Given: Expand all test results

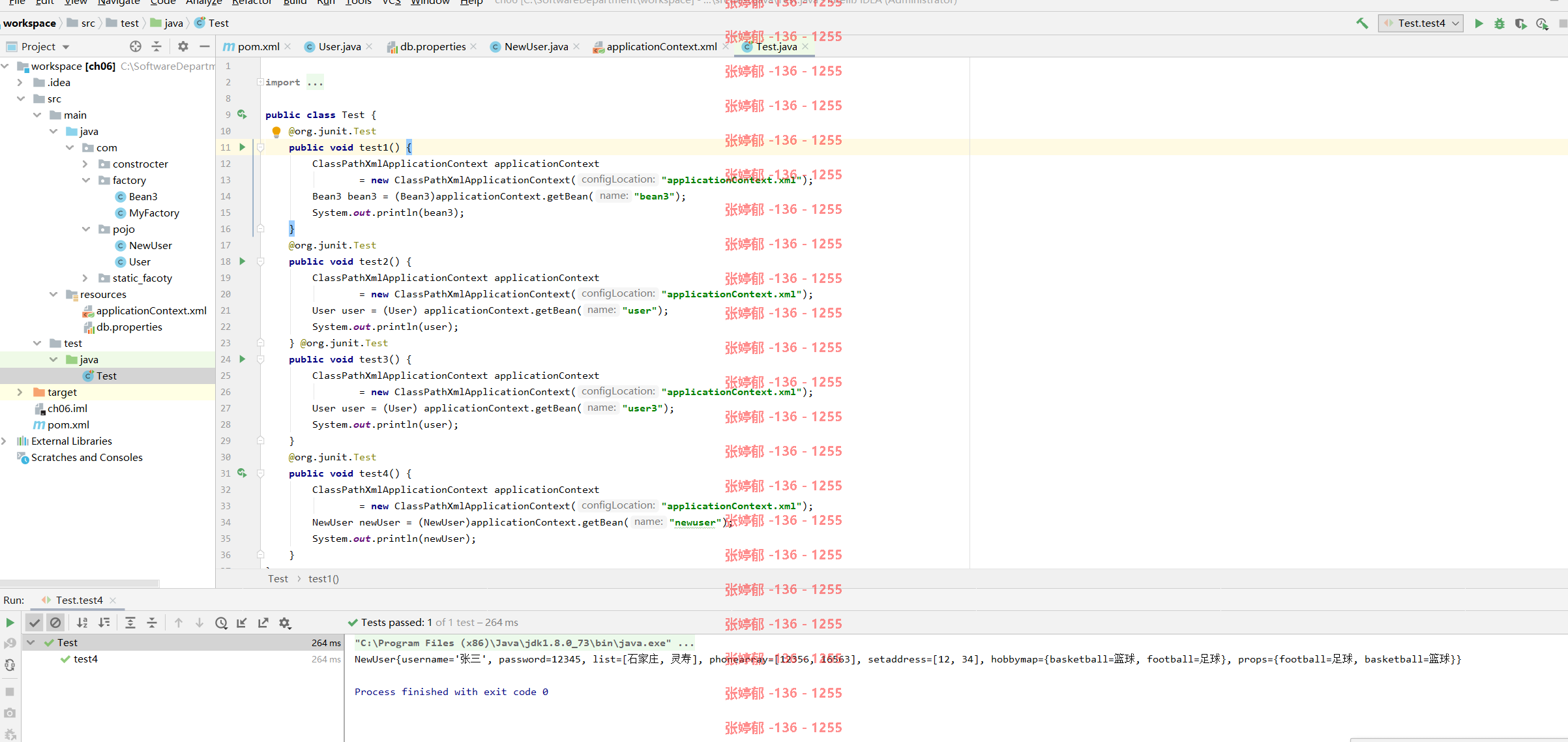Looking at the screenshot, I should [x=130, y=623].
